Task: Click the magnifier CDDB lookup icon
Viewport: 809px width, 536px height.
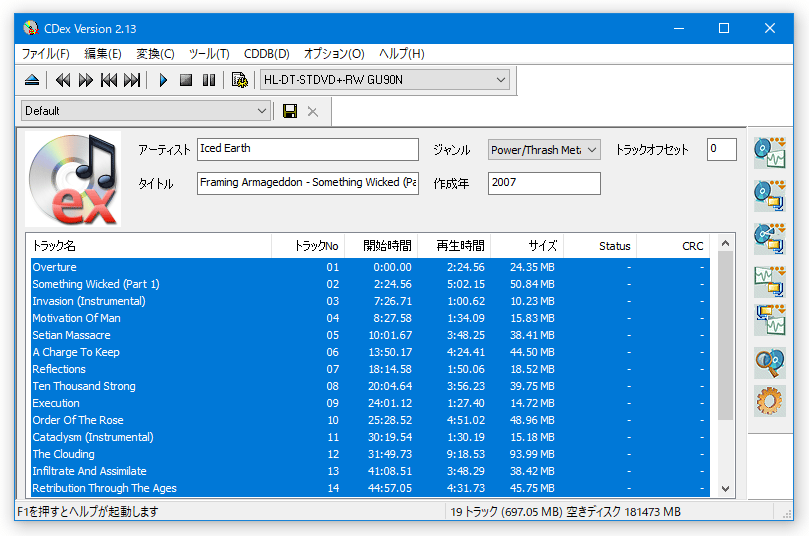Action: (x=769, y=363)
